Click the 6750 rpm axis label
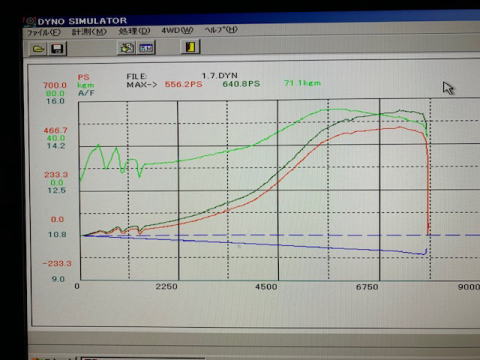The height and width of the screenshot is (360, 480). click(367, 287)
